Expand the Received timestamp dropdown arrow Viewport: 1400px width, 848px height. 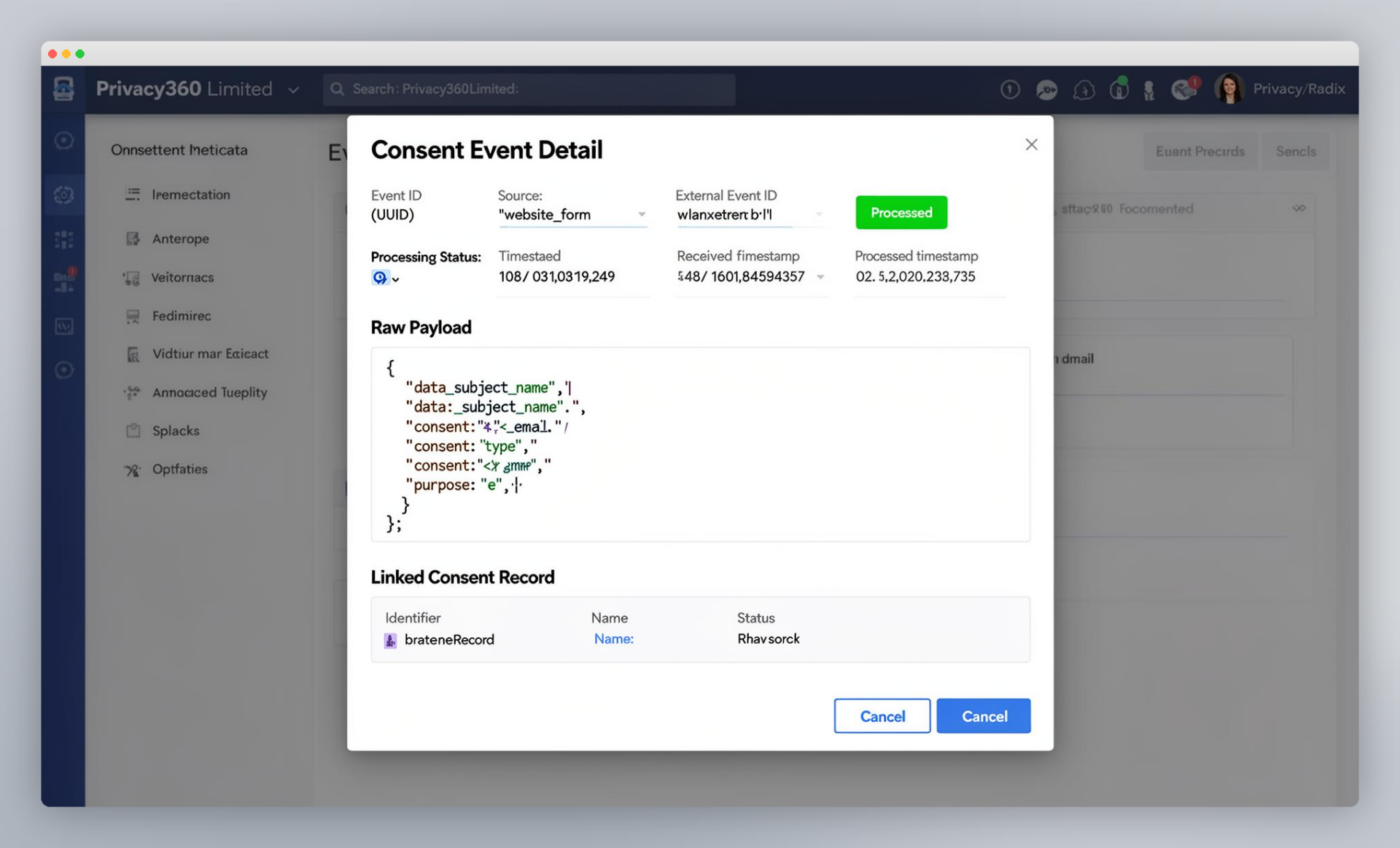820,277
